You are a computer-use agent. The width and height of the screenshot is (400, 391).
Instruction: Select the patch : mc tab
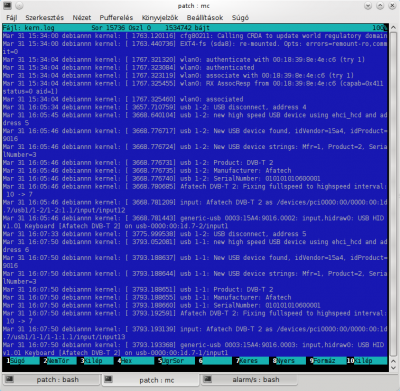point(150,379)
